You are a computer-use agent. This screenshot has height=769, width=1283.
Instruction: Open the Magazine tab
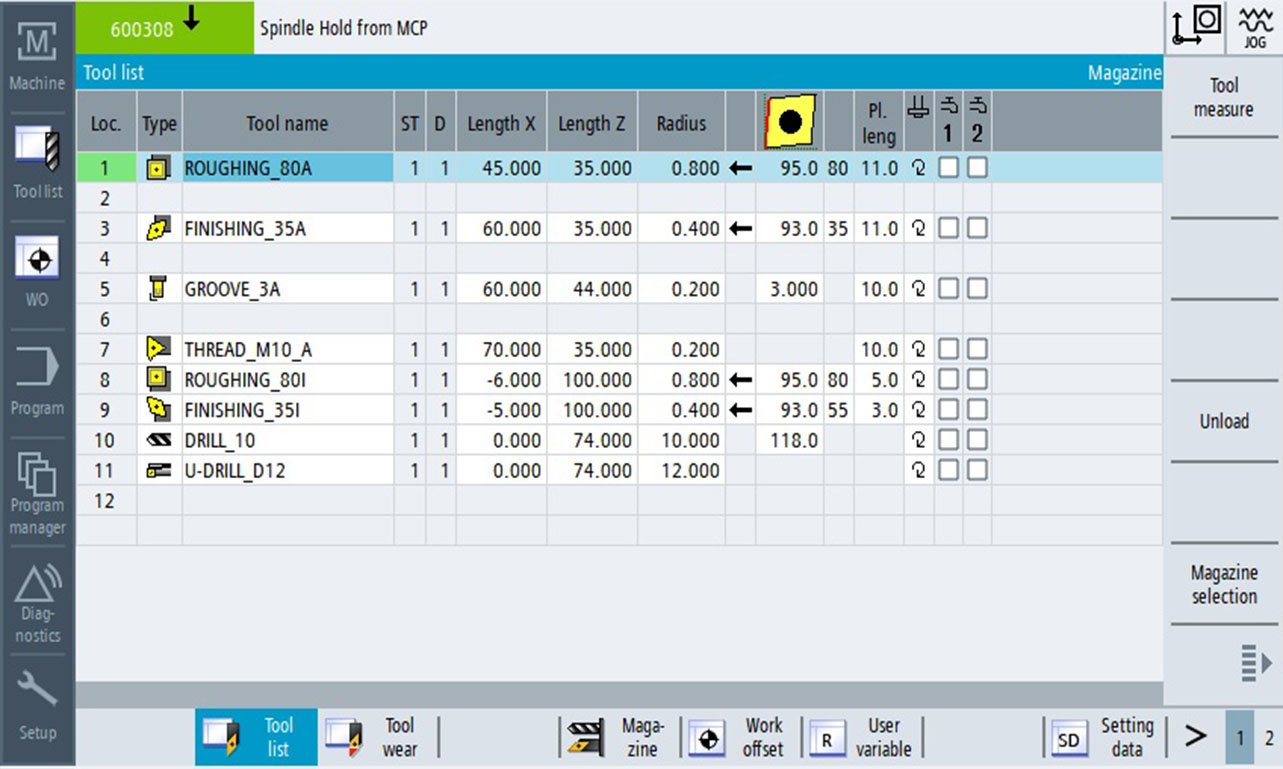click(619, 737)
